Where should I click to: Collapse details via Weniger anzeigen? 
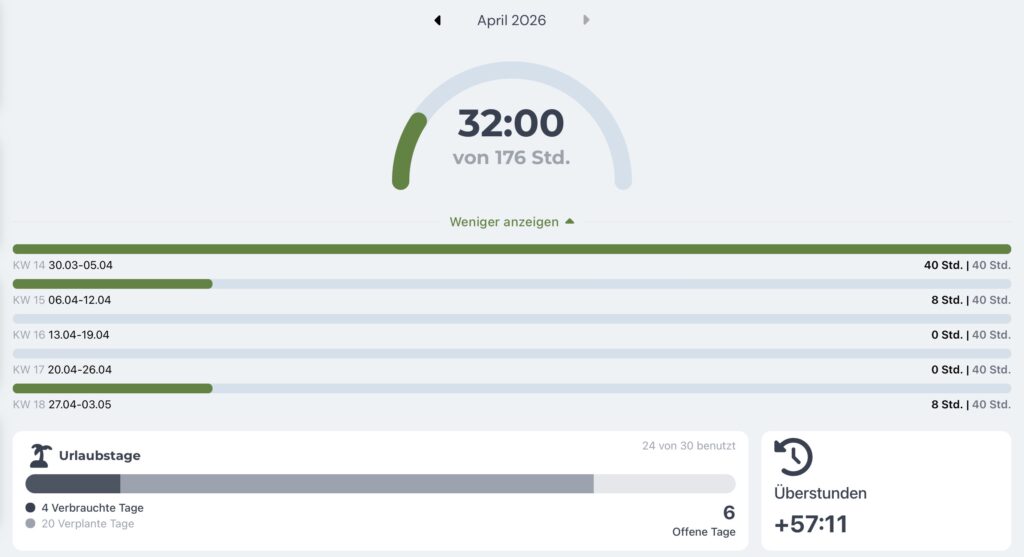[x=511, y=222]
